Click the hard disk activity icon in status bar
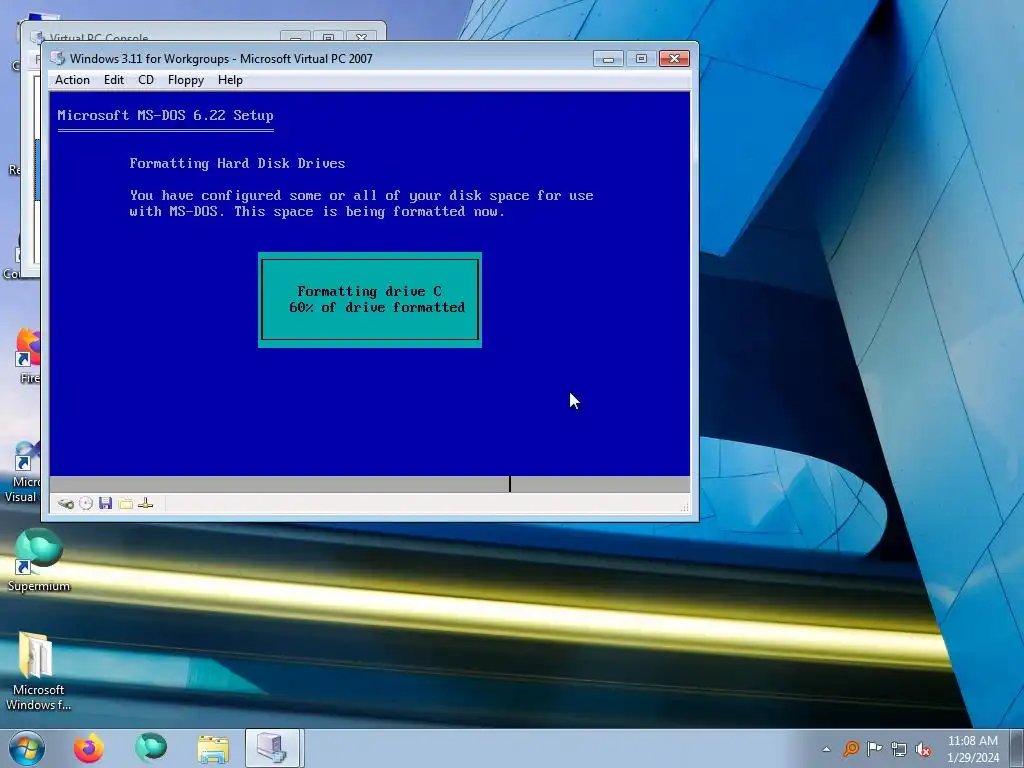1024x768 pixels. tap(65, 504)
